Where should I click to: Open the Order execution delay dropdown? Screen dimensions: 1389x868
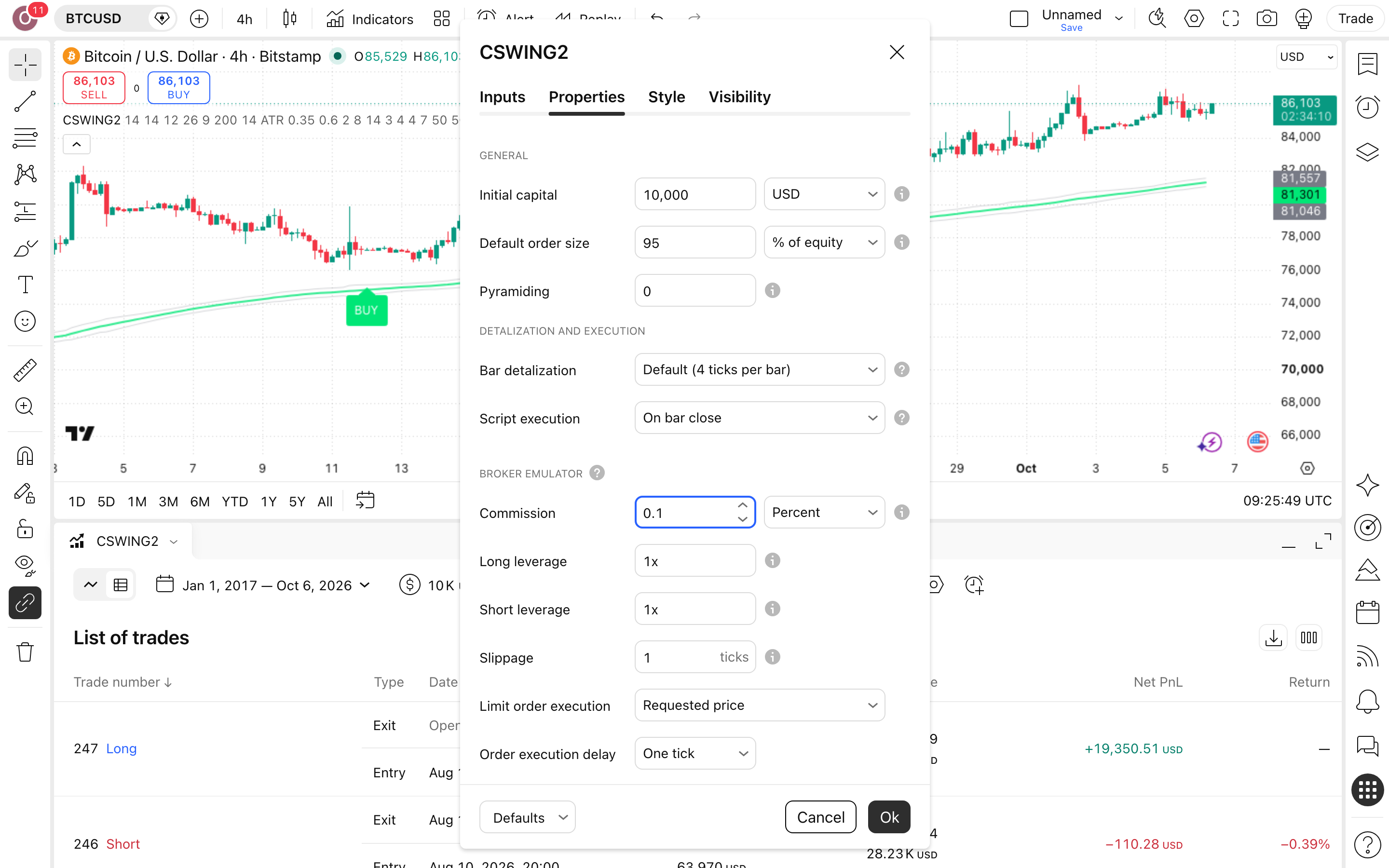(695, 753)
